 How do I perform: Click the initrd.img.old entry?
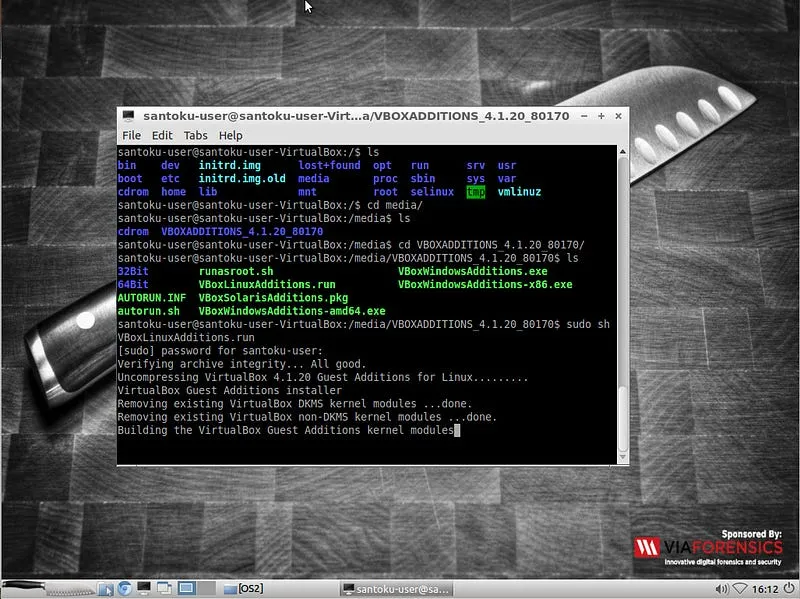point(242,179)
